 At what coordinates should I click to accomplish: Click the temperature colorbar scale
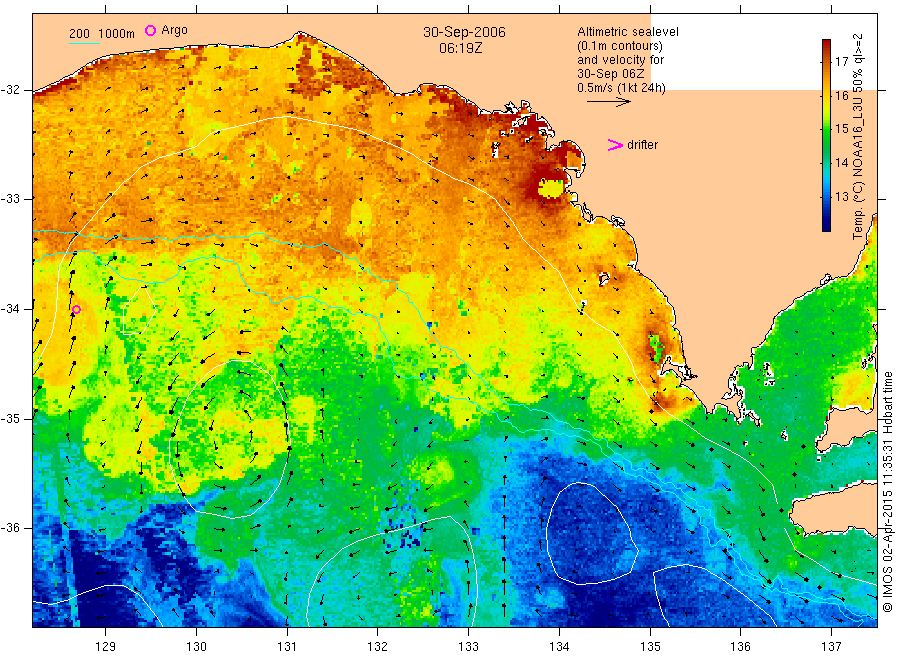(x=826, y=135)
